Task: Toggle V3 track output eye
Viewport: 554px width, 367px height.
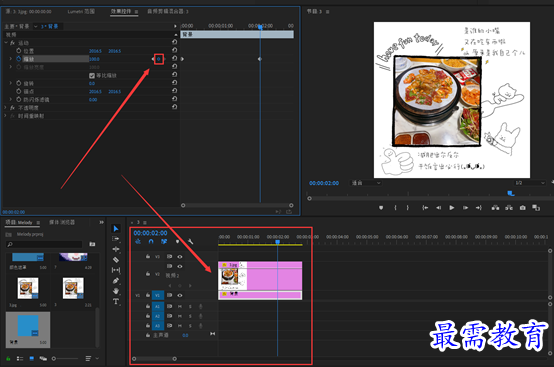Action: (x=180, y=256)
